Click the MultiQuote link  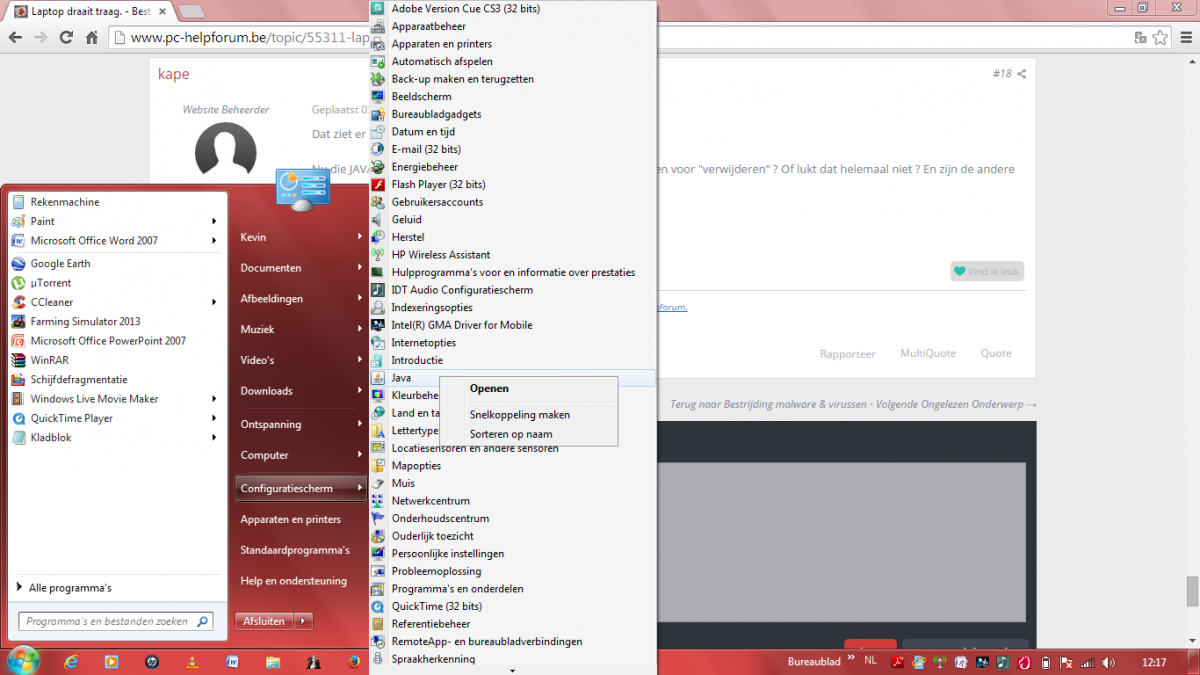pos(928,353)
